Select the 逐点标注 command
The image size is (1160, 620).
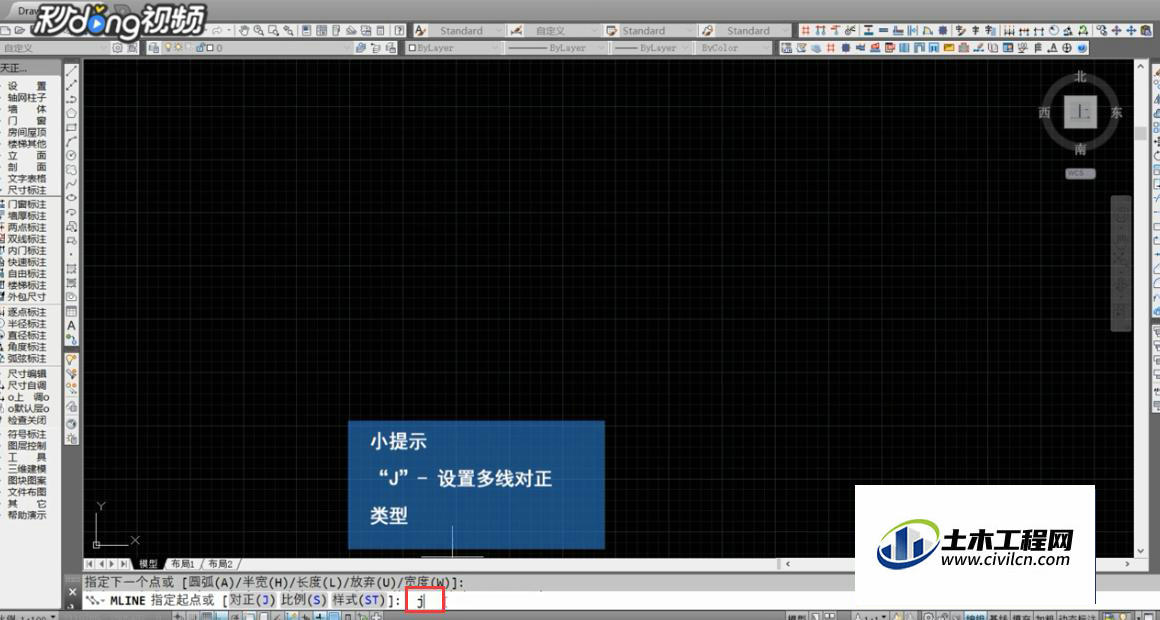27,312
